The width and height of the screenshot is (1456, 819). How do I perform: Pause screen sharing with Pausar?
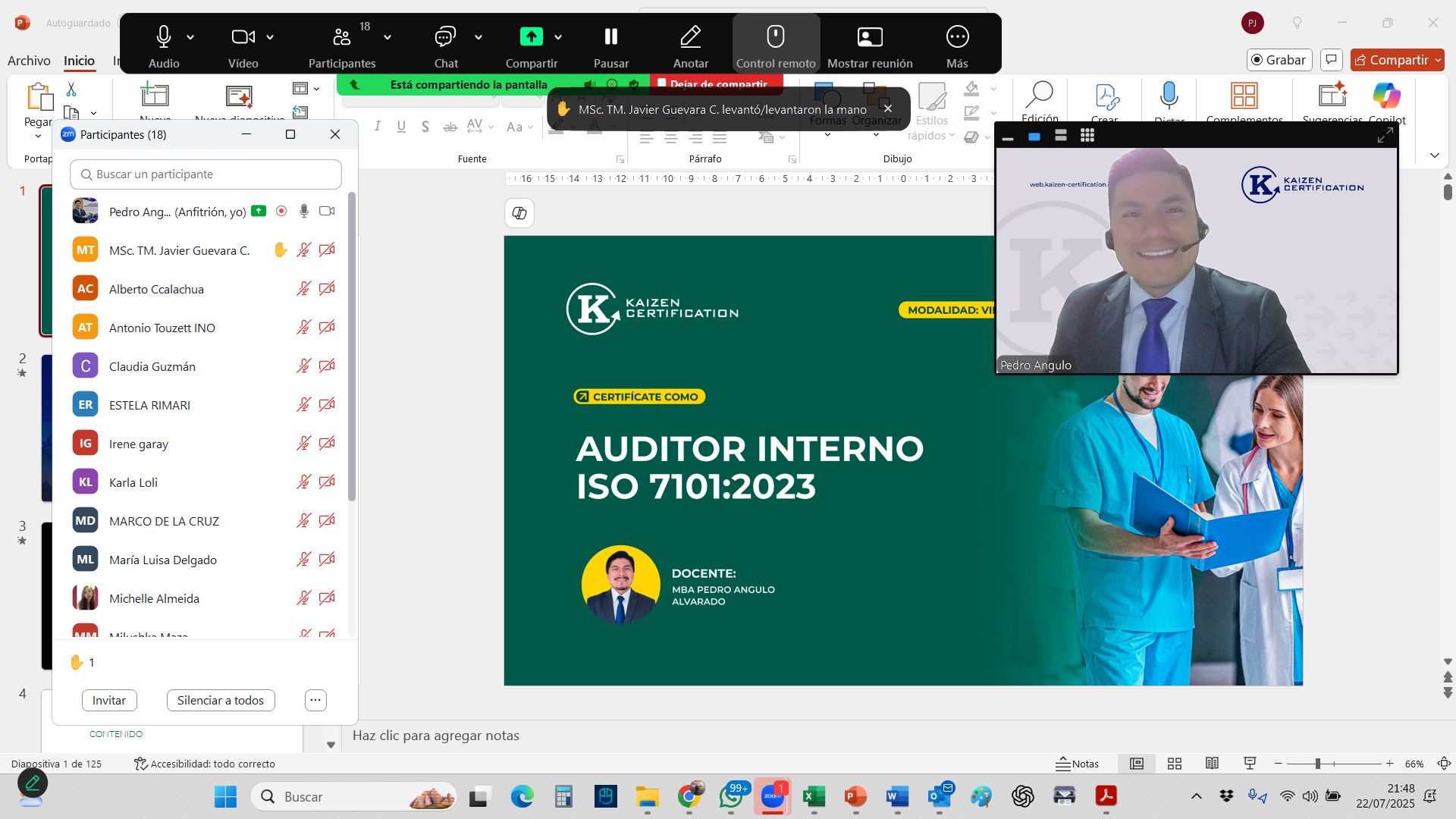point(610,37)
